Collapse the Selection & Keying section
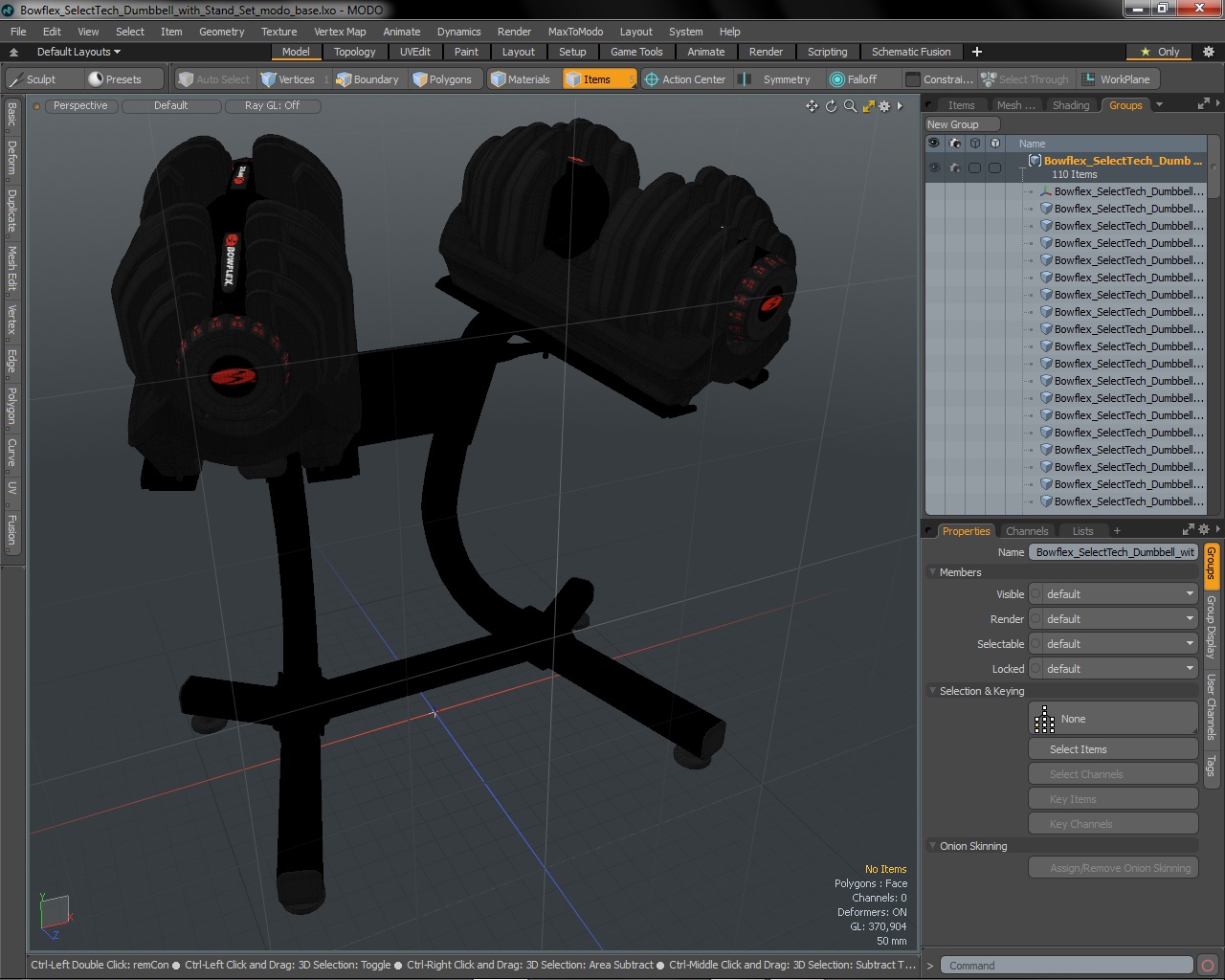This screenshot has width=1225, height=980. pos(932,691)
